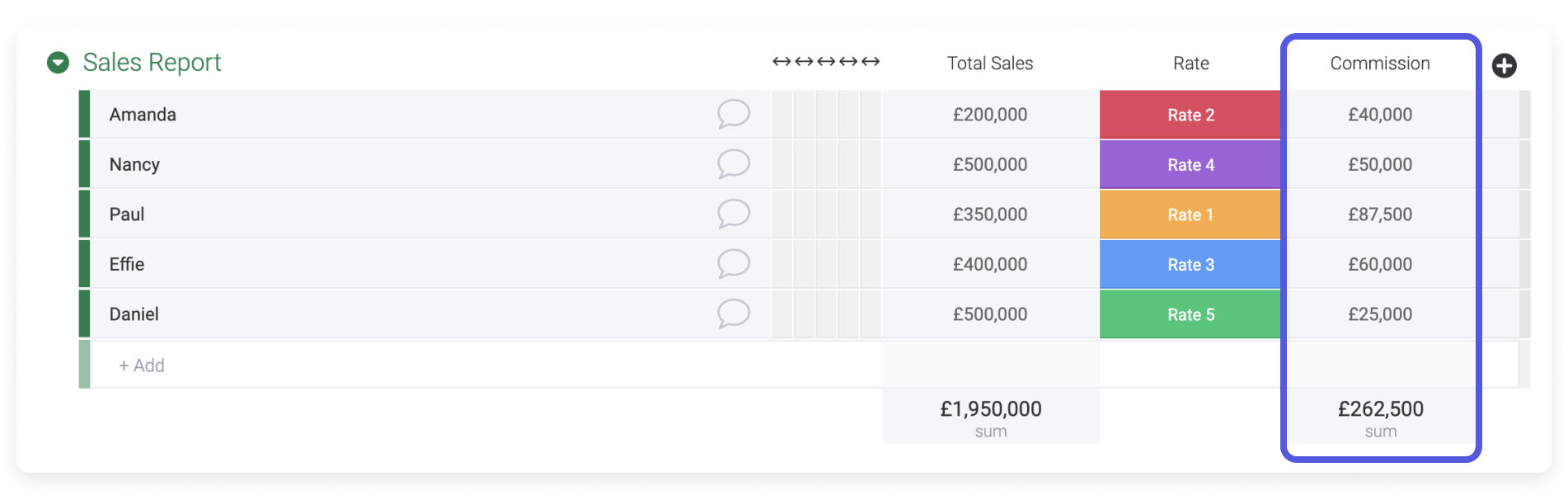Select Daniel's green Rate 5 label
The width and height of the screenshot is (1568, 500).
click(x=1190, y=314)
